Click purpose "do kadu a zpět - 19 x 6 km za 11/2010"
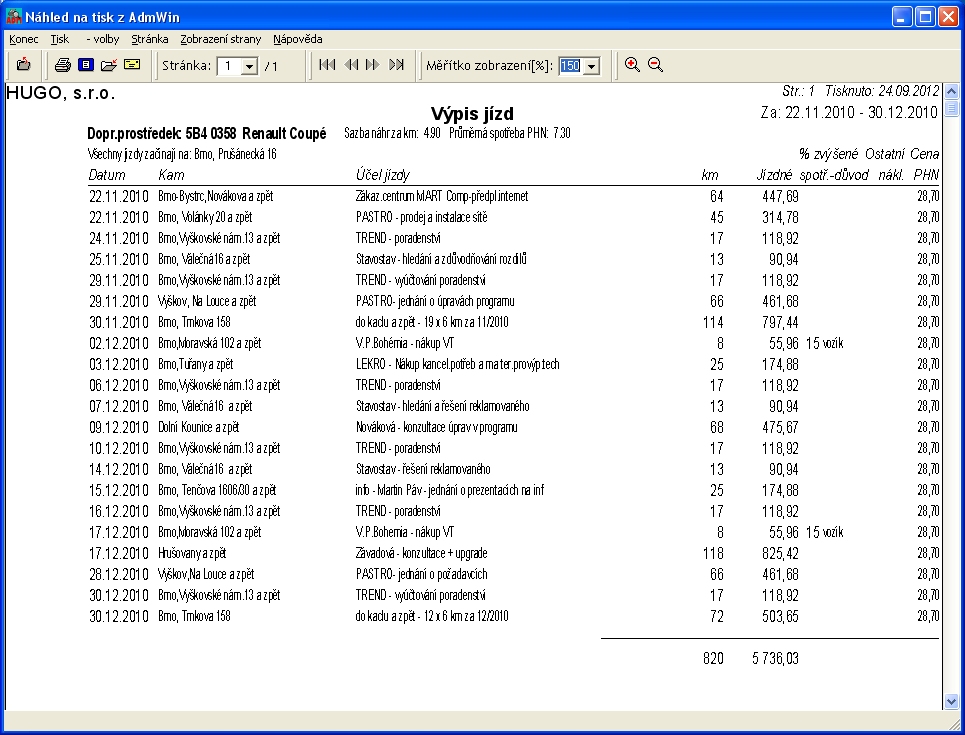The width and height of the screenshot is (965, 735). 432,323
